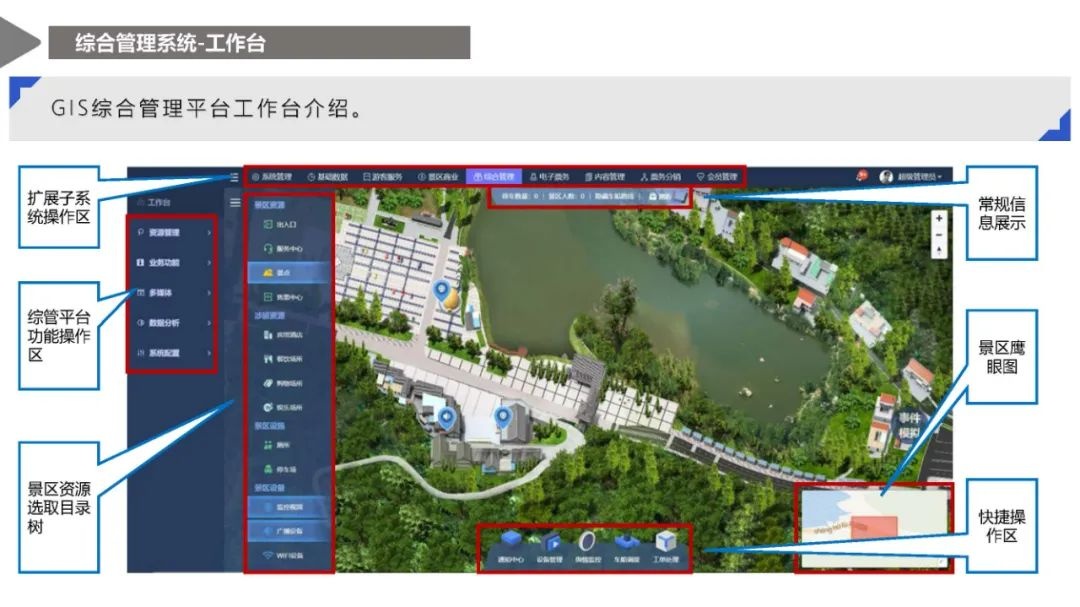The width and height of the screenshot is (1080, 607).
Task: Click the 停车数量 count in info bar
Action: pyautogui.click(x=520, y=197)
